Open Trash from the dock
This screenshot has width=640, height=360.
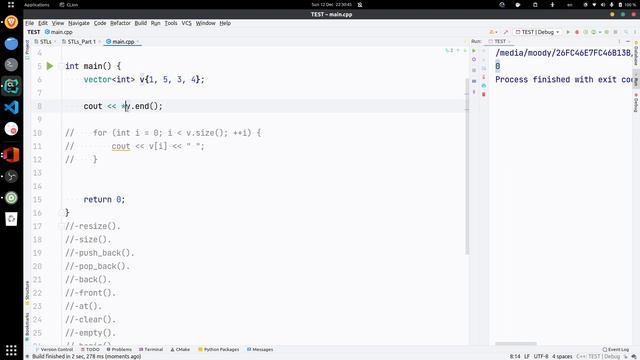point(11,219)
